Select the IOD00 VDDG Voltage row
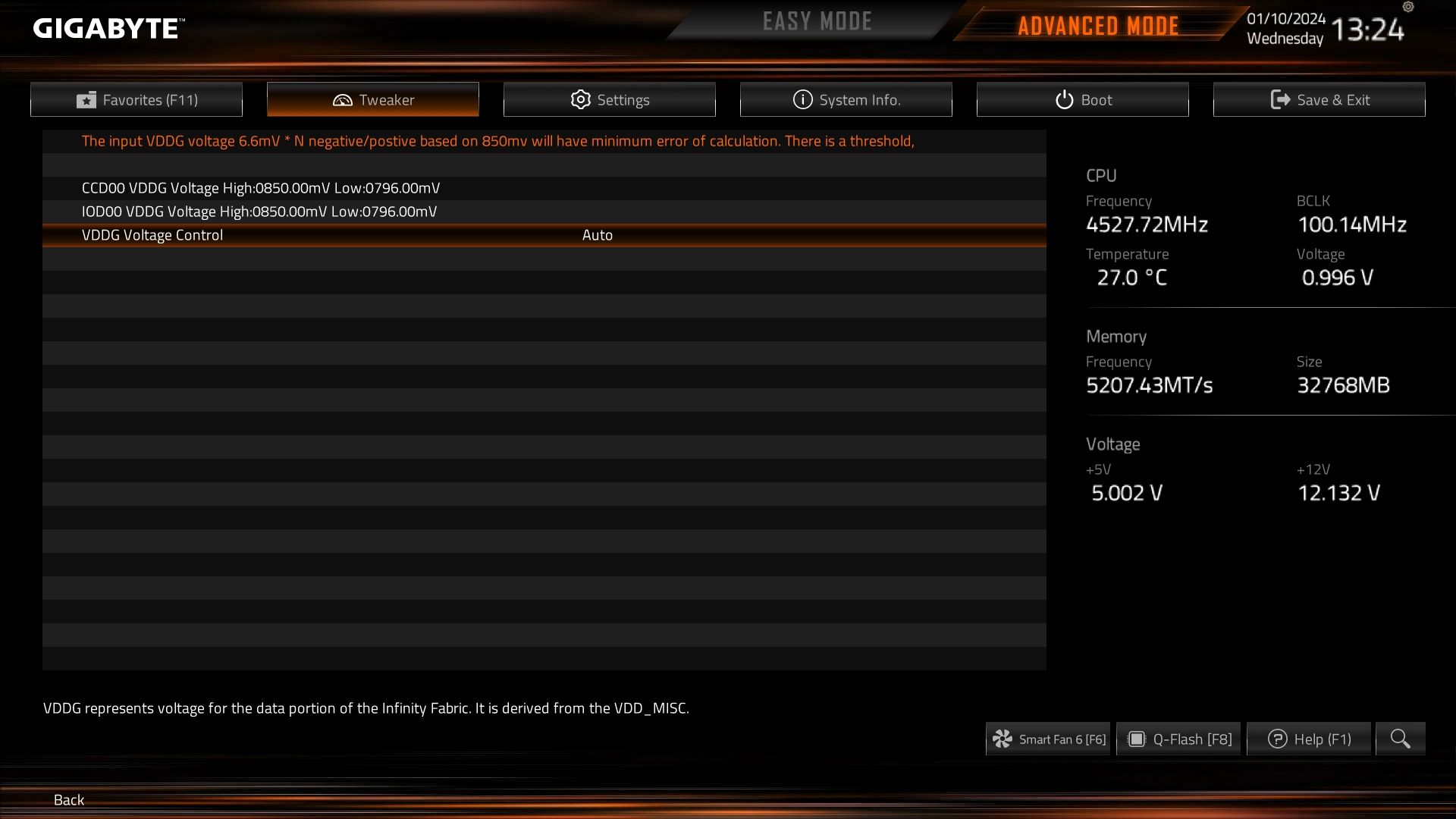This screenshot has height=819, width=1456. click(x=544, y=212)
